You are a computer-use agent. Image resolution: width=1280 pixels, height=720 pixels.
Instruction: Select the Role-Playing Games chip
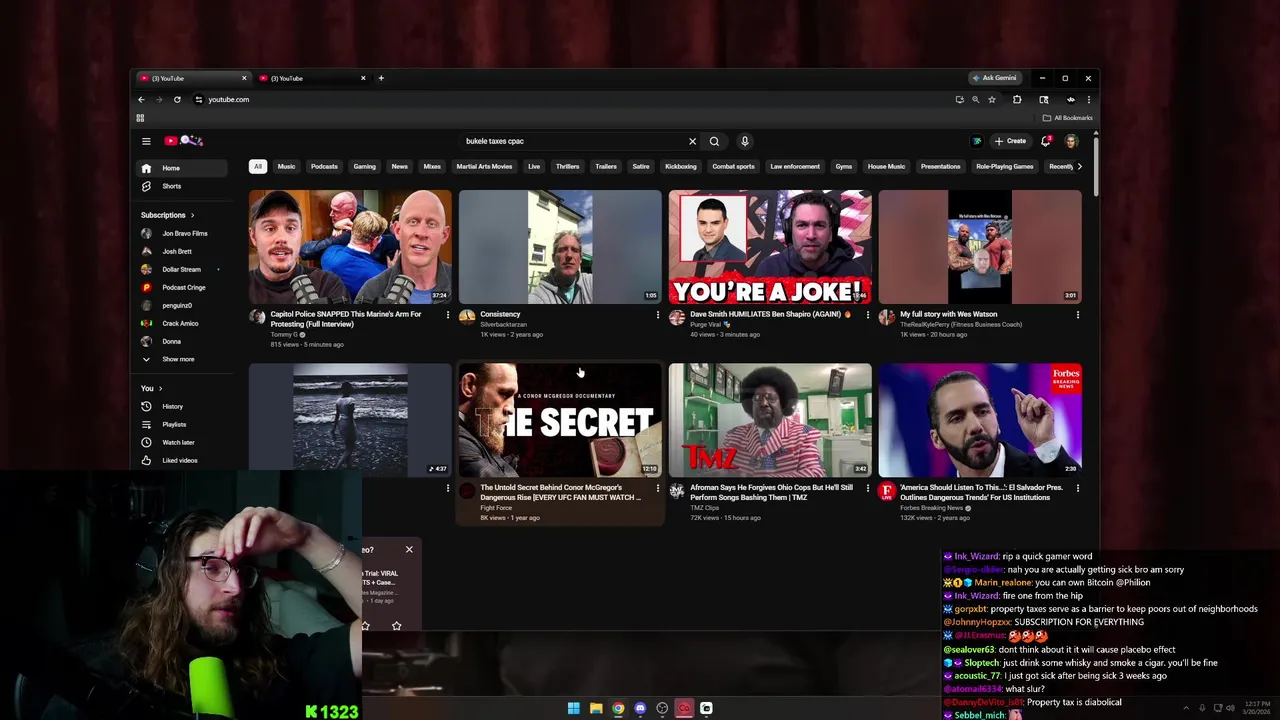(x=1005, y=166)
